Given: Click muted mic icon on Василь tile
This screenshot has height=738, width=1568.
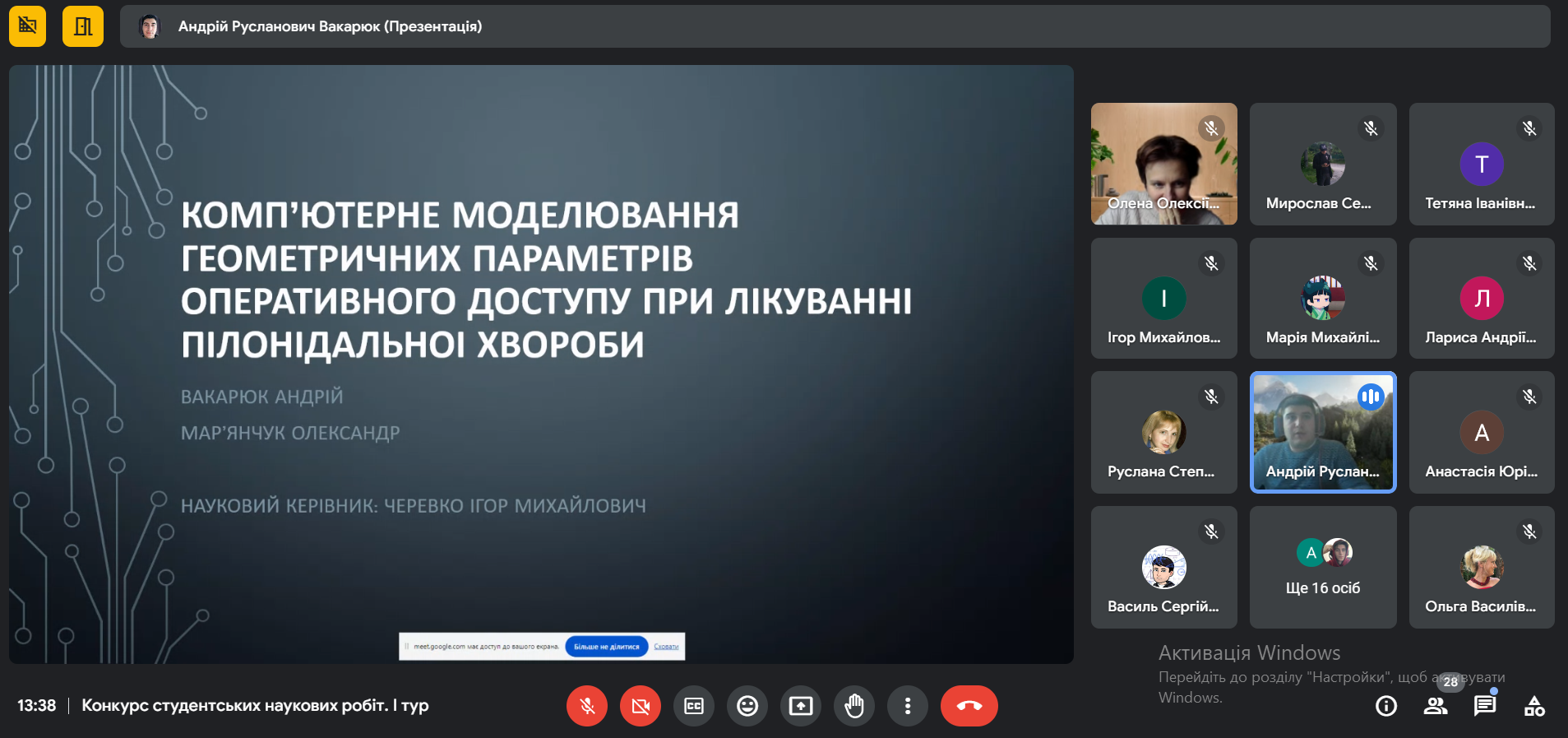Looking at the screenshot, I should coord(1211,531).
